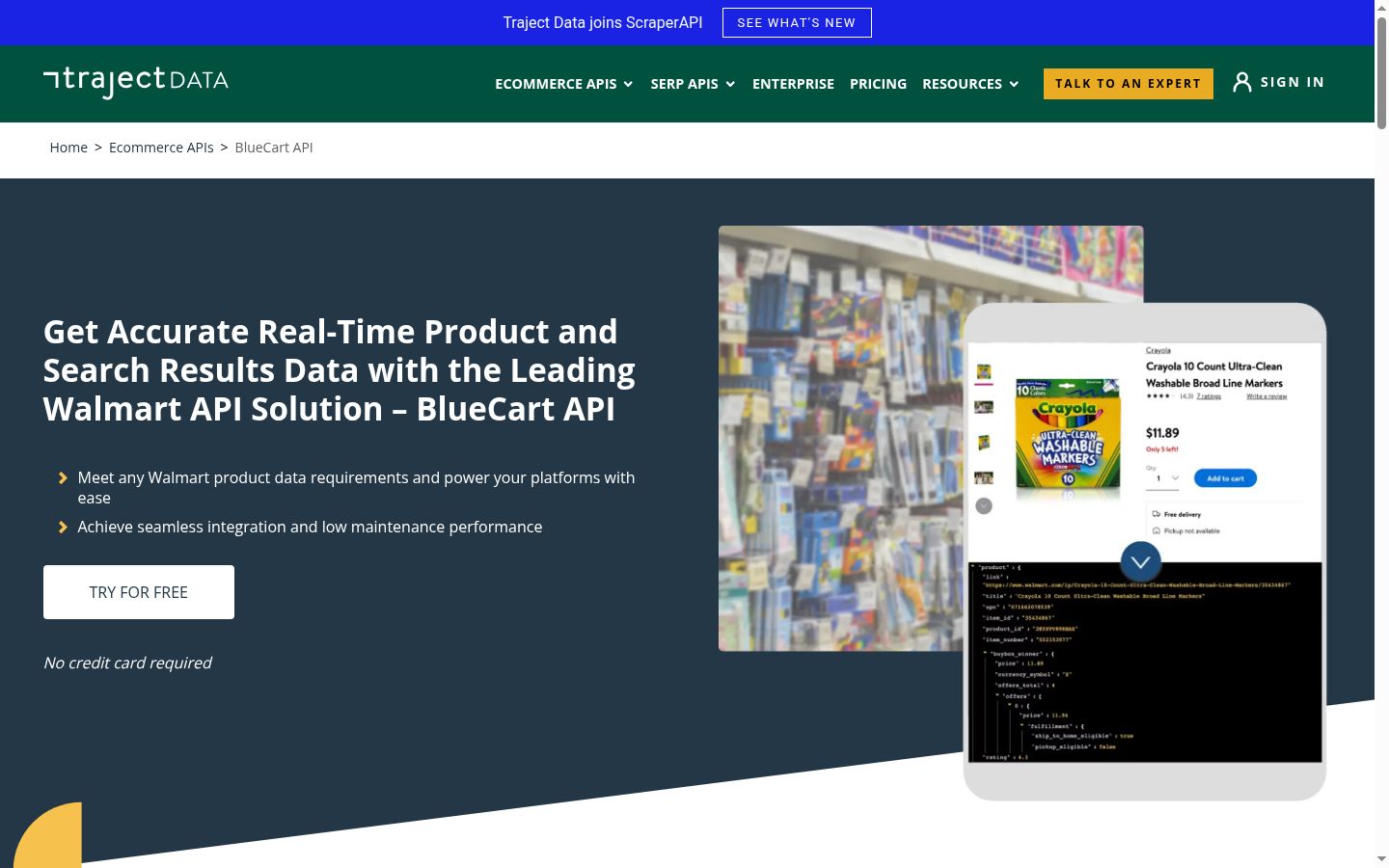Go to the Enterprise page
This screenshot has width=1389, height=868.
793,84
